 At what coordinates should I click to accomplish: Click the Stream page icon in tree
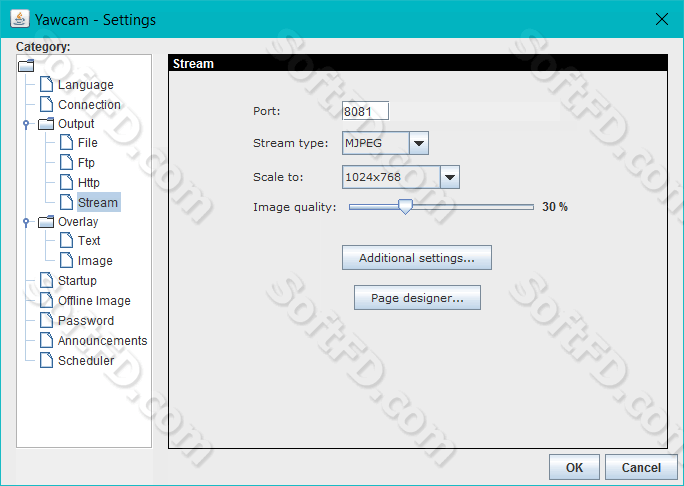coord(66,202)
